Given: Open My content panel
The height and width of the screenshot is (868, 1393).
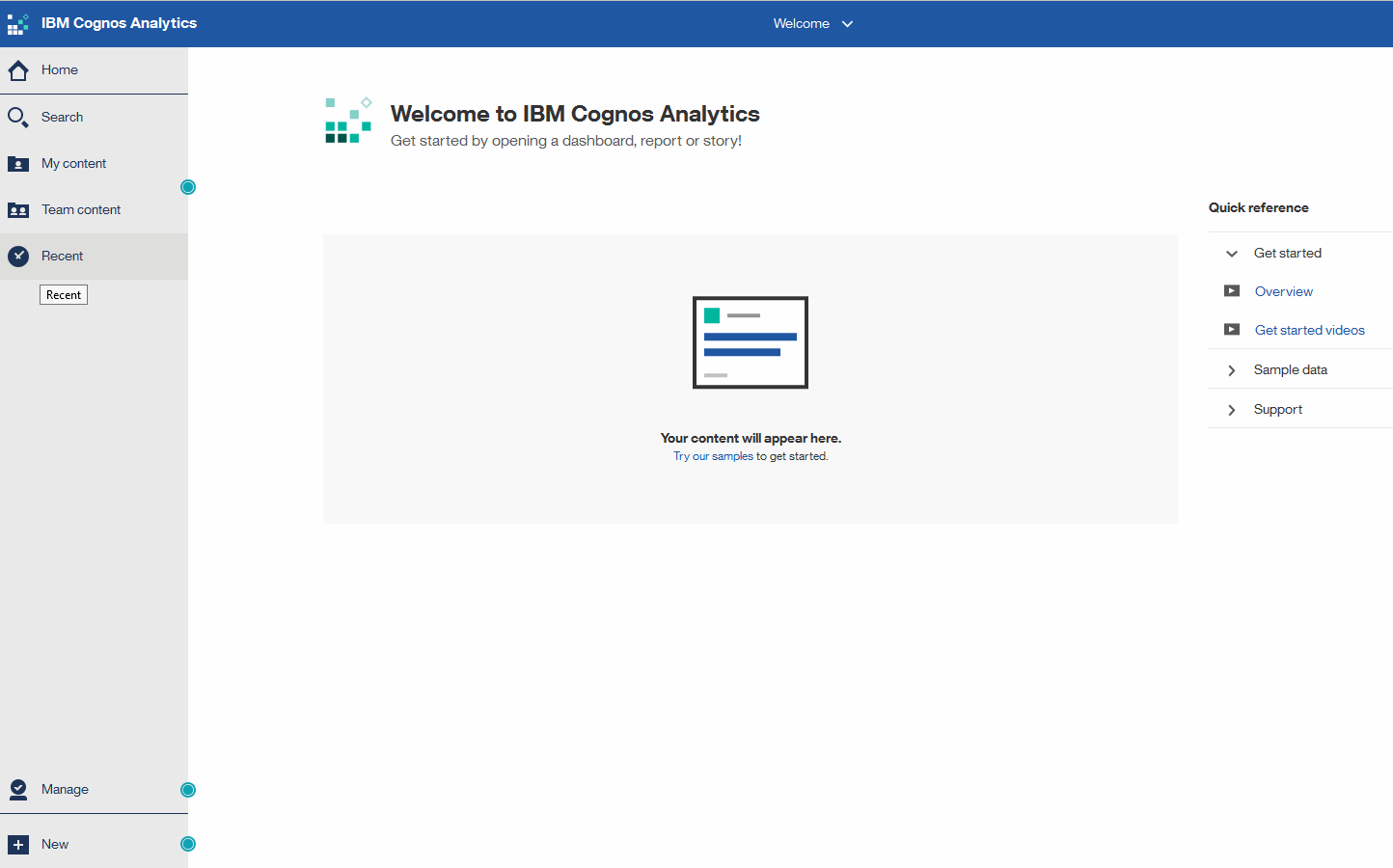Looking at the screenshot, I should click(x=94, y=164).
